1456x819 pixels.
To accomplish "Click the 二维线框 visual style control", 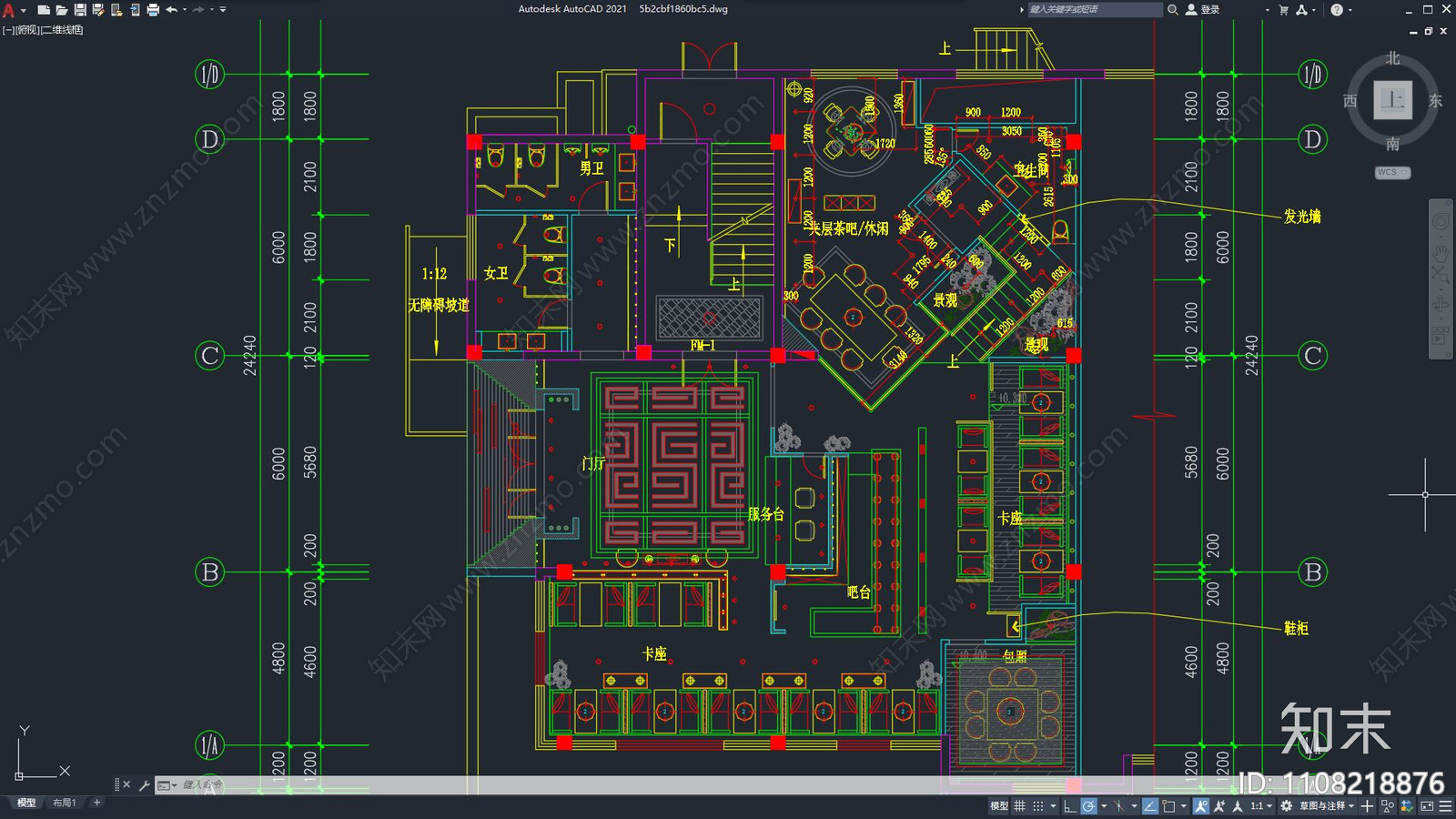I will tap(62, 30).
